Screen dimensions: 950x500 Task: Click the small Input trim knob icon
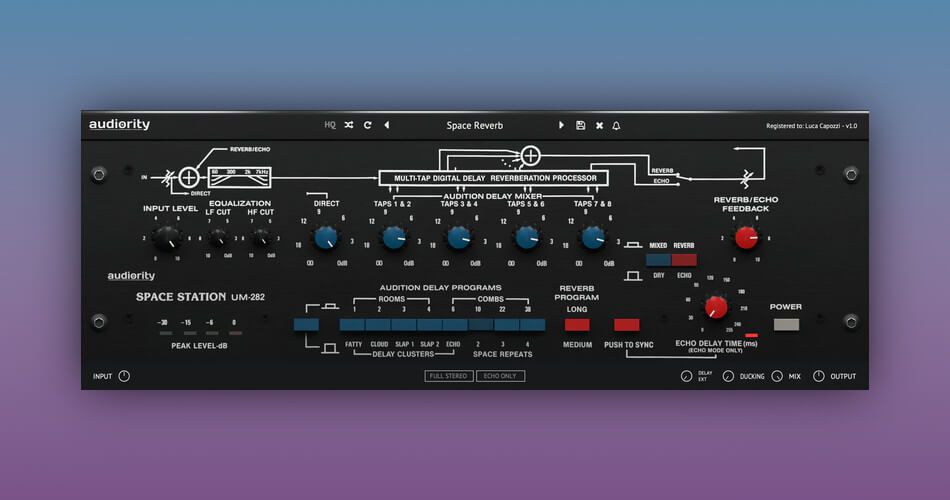coord(124,376)
